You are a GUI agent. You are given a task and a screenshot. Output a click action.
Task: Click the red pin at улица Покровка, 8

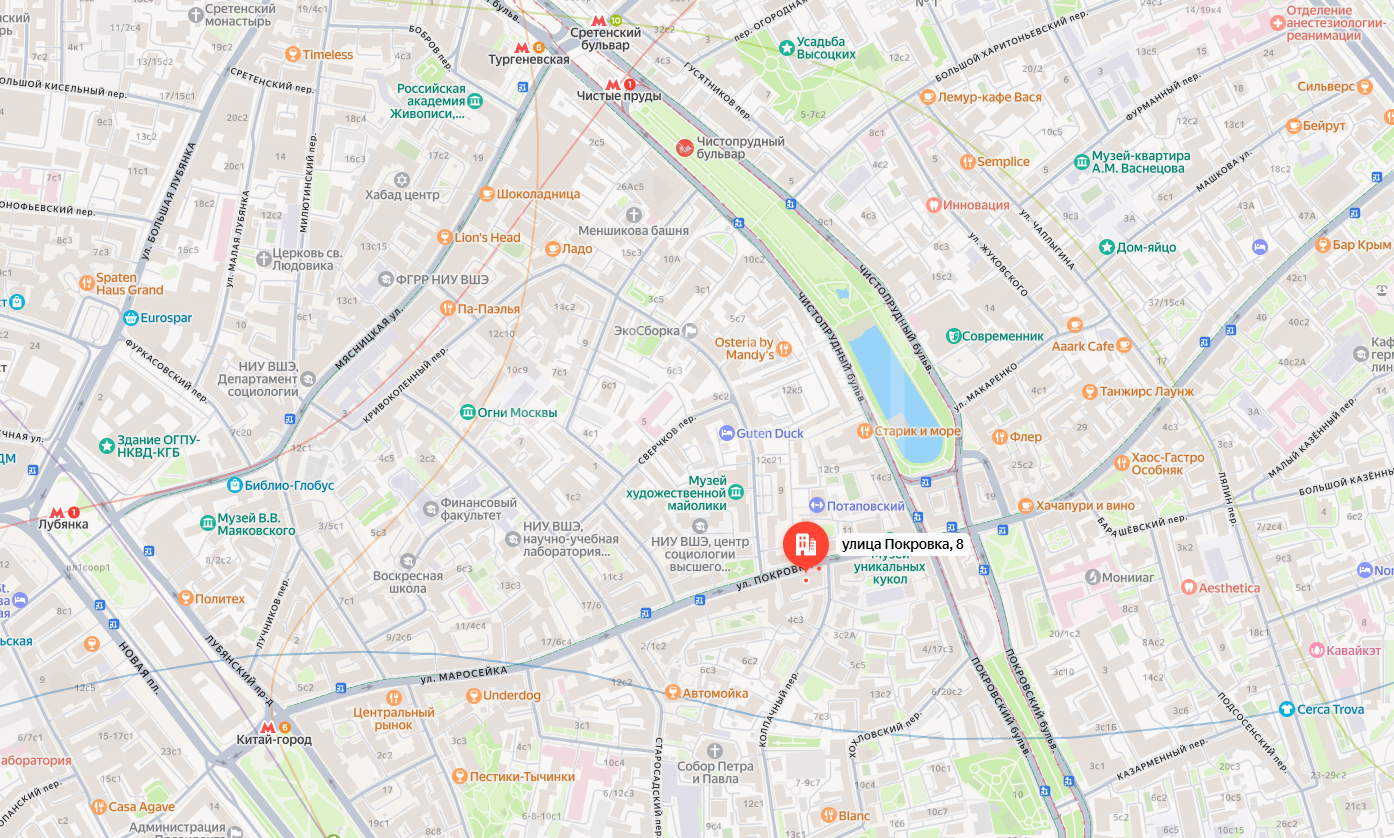click(x=805, y=545)
